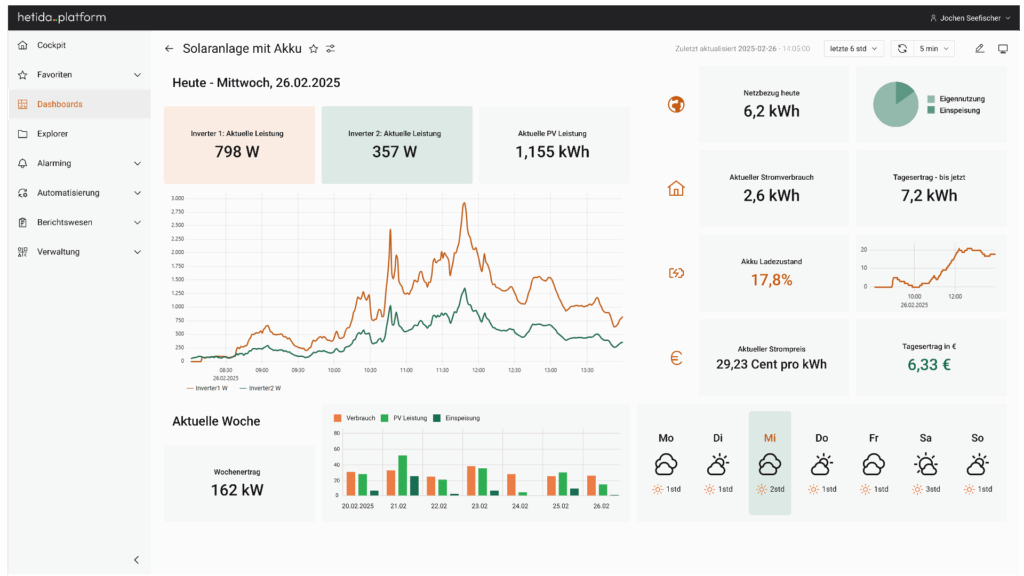The height and width of the screenshot is (576, 1024).
Task: Click the monitor presentation icon top right
Action: click(x=1002, y=47)
